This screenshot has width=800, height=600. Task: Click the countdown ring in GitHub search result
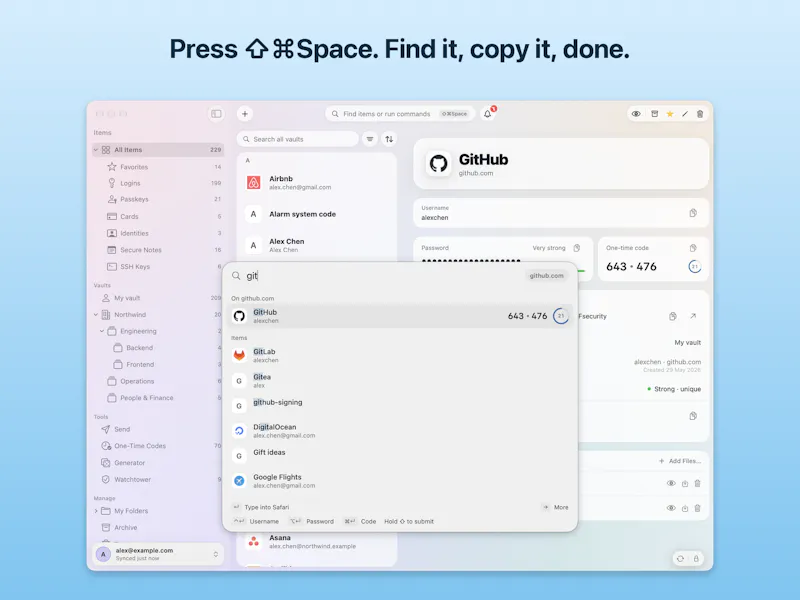(x=561, y=316)
